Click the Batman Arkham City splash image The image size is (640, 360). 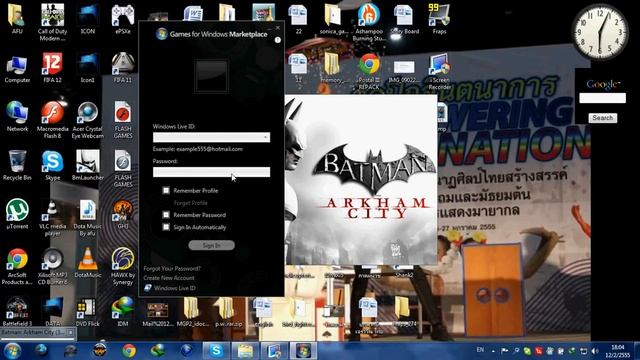click(361, 180)
